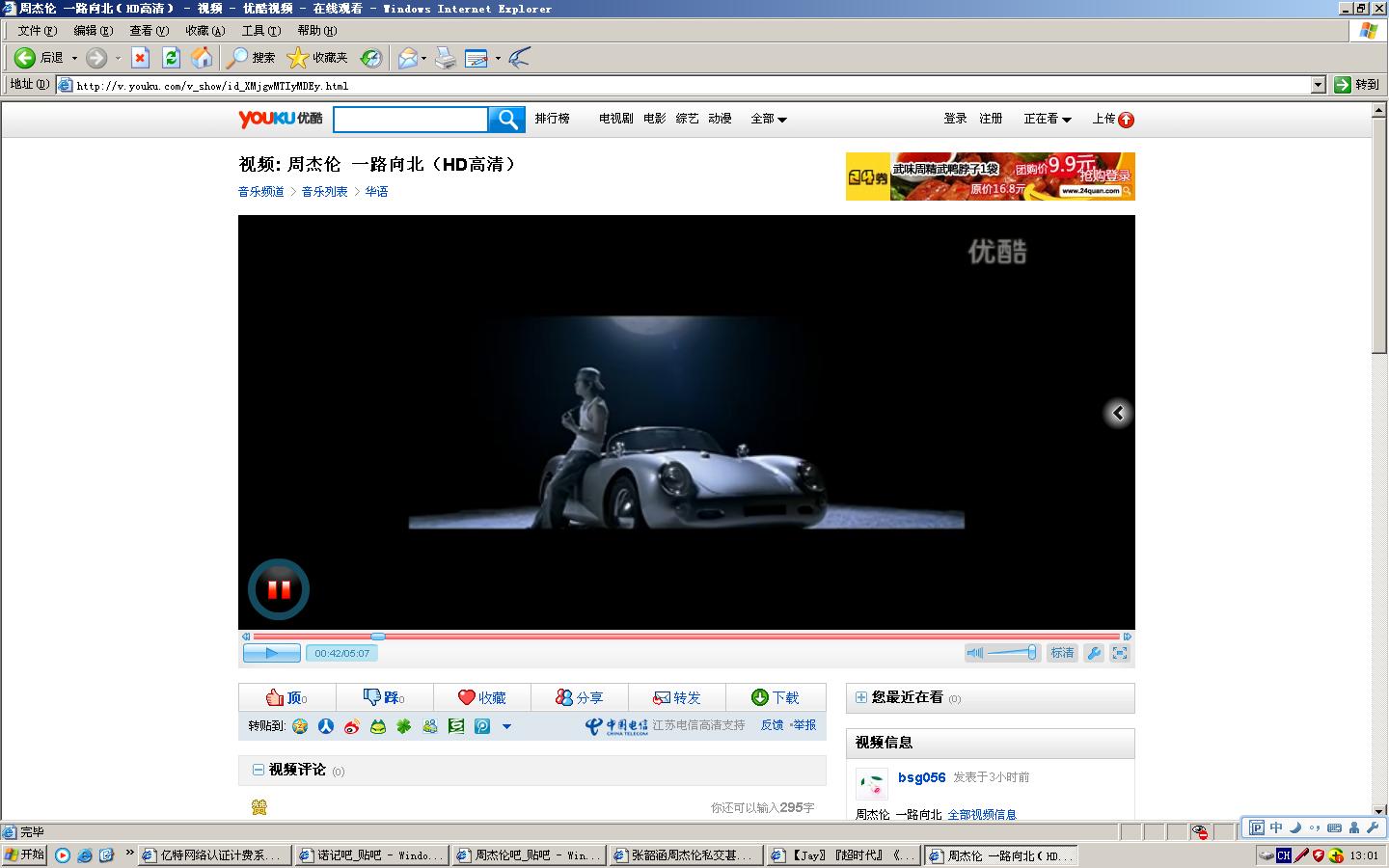The image size is (1389, 868).
Task: Share to the blue Renren icon
Action: coord(326,726)
